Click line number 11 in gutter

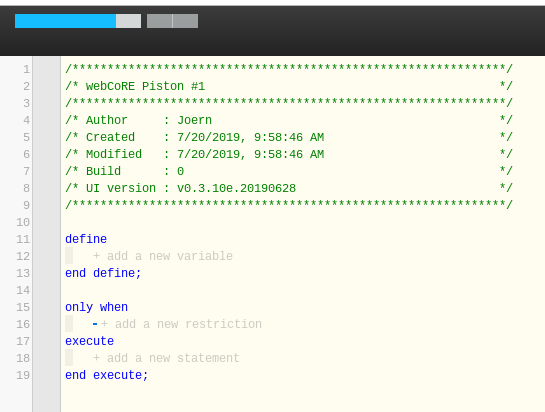[x=23, y=239]
